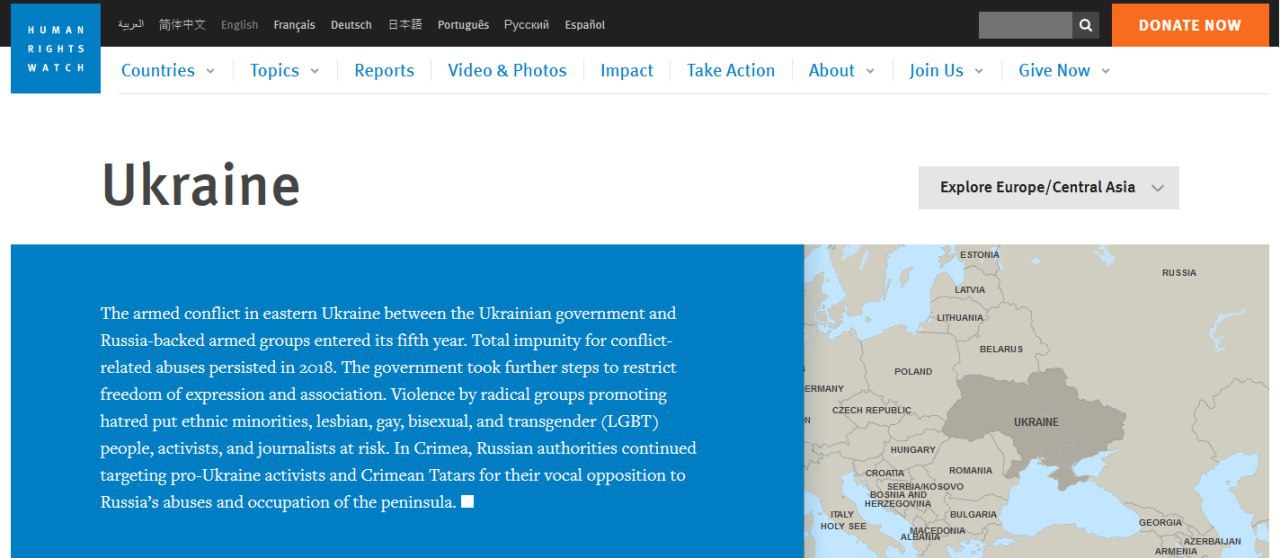Click the Czech Republic map label

pyautogui.click(x=872, y=410)
